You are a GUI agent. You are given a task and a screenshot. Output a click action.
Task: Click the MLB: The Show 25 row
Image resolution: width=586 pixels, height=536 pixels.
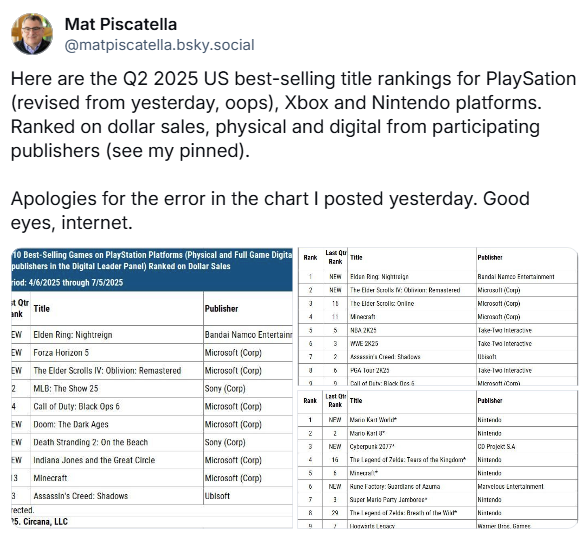pyautogui.click(x=152, y=388)
